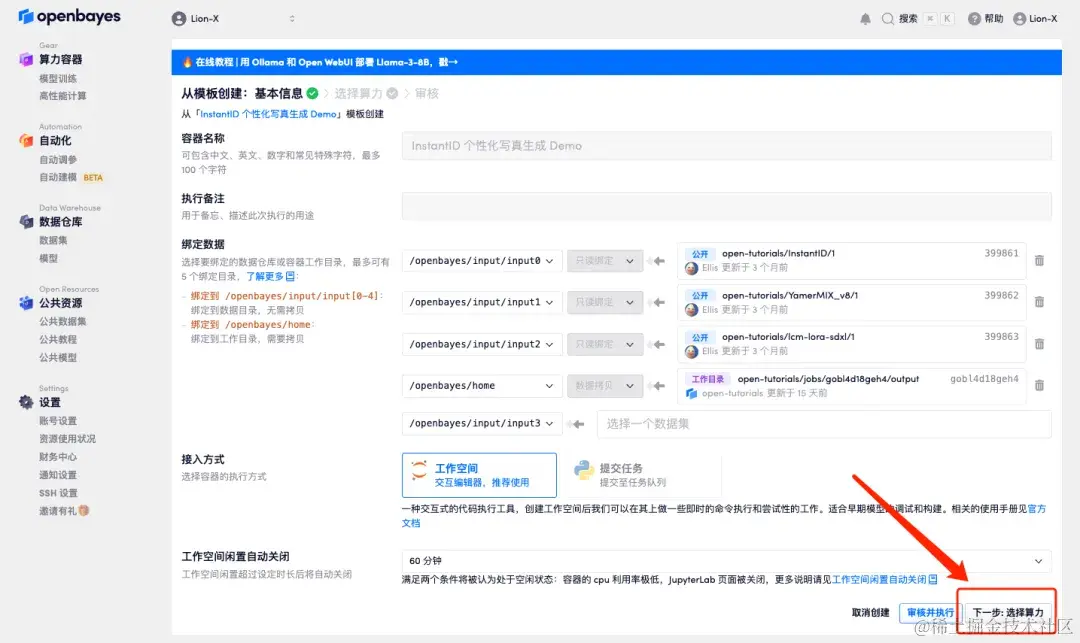This screenshot has width=1080, height=643.
Task: Click the arrow next to input1 binding
Action: tap(659, 302)
